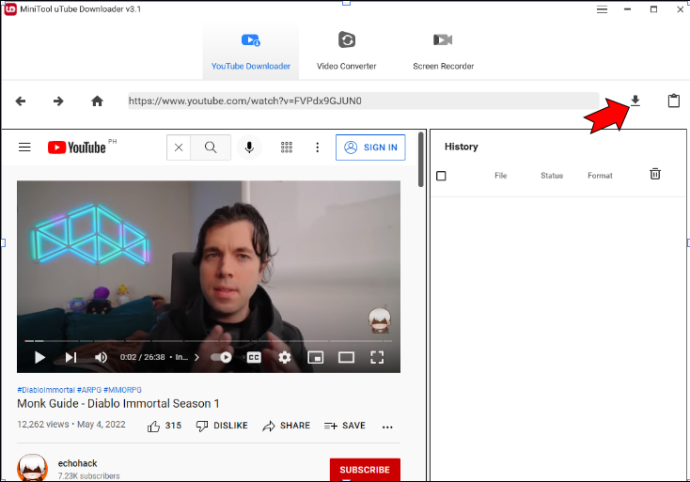The width and height of the screenshot is (690, 482).
Task: Click the clipboard paste icon
Action: click(673, 101)
